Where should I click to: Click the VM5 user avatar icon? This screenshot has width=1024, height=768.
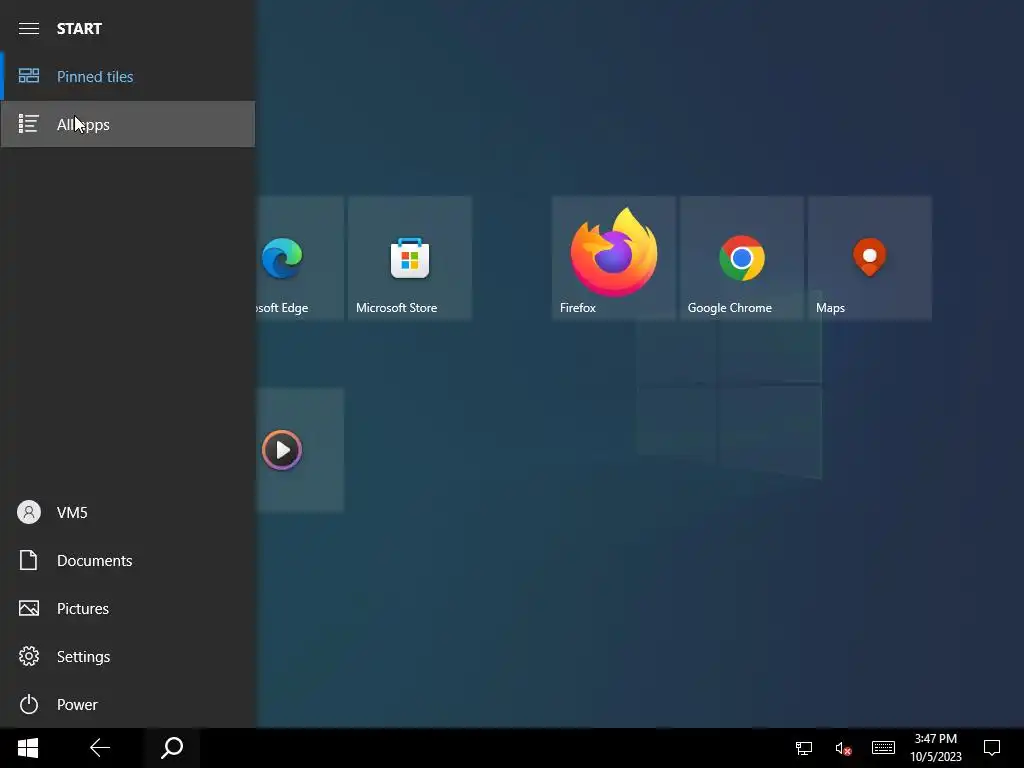pos(29,513)
